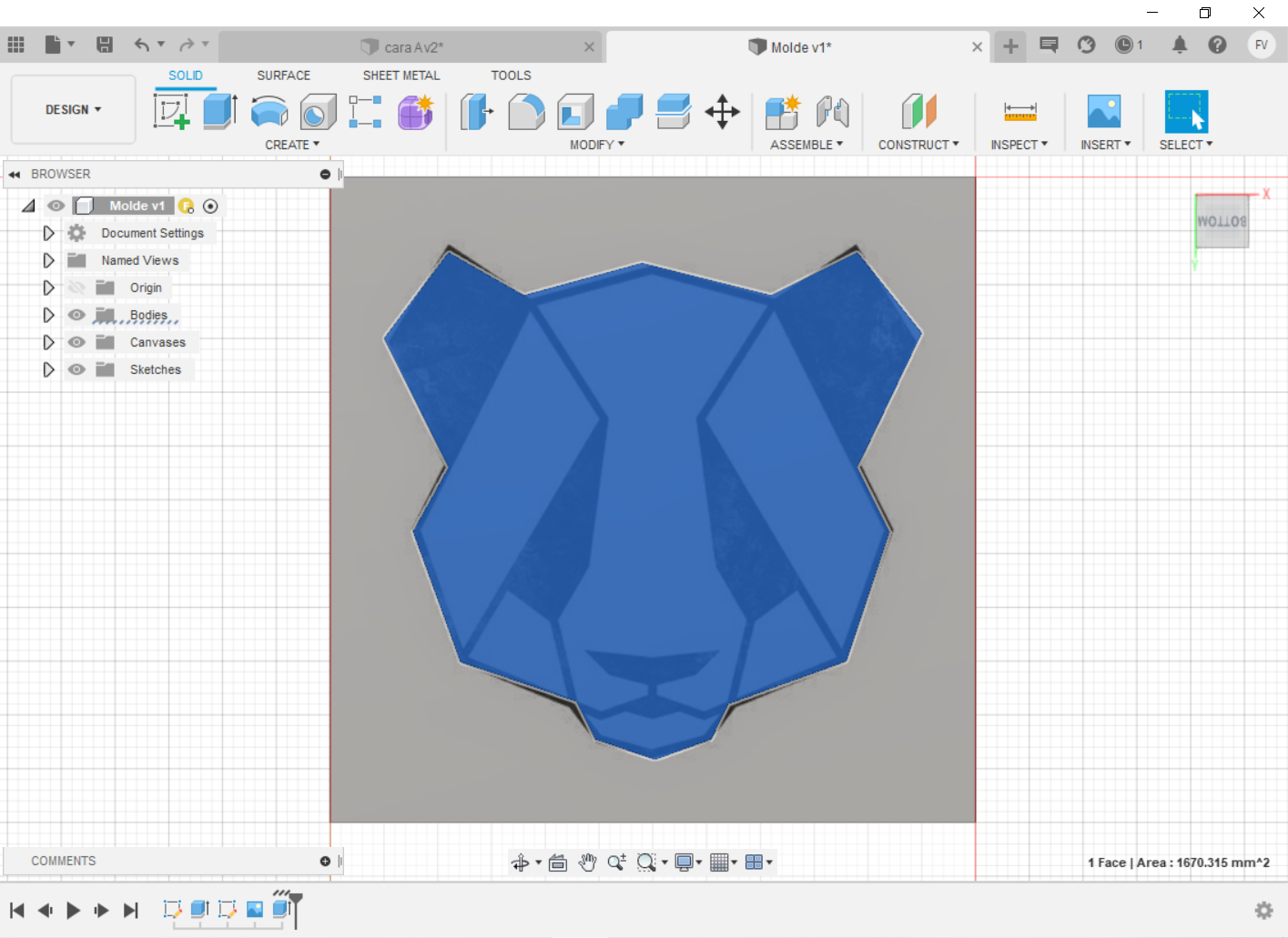Expand the Origin folder

(48, 287)
